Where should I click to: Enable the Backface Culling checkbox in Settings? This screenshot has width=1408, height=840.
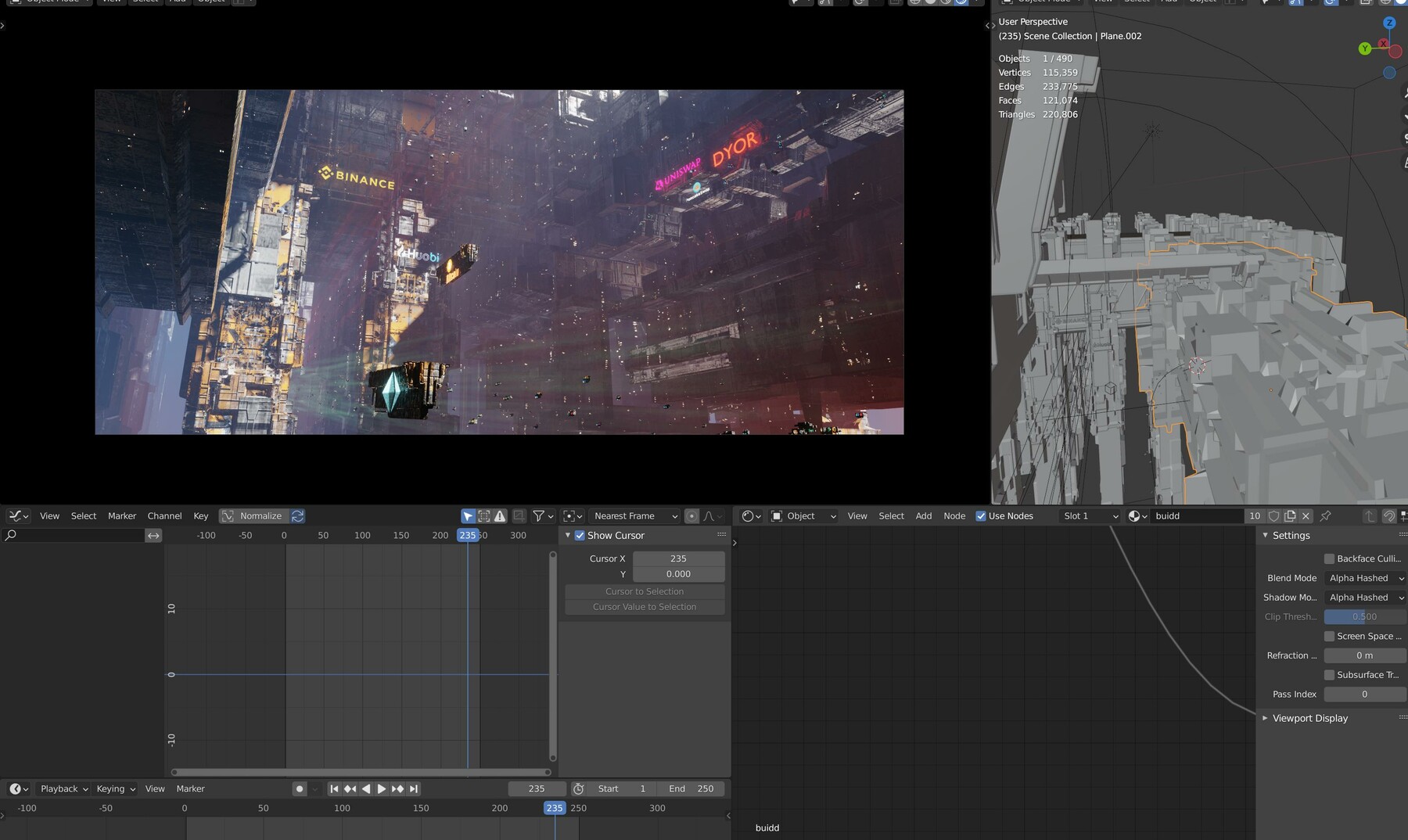(1329, 558)
